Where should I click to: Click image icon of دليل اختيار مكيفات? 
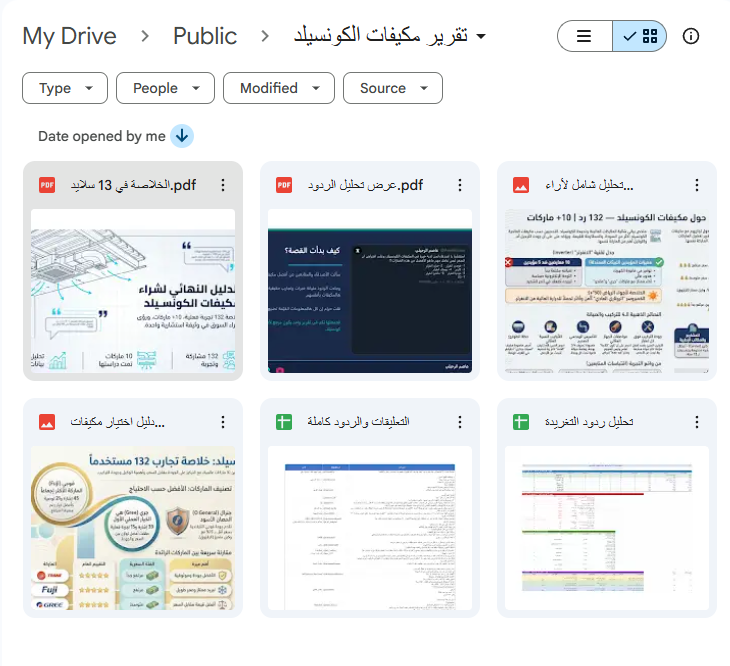47,422
